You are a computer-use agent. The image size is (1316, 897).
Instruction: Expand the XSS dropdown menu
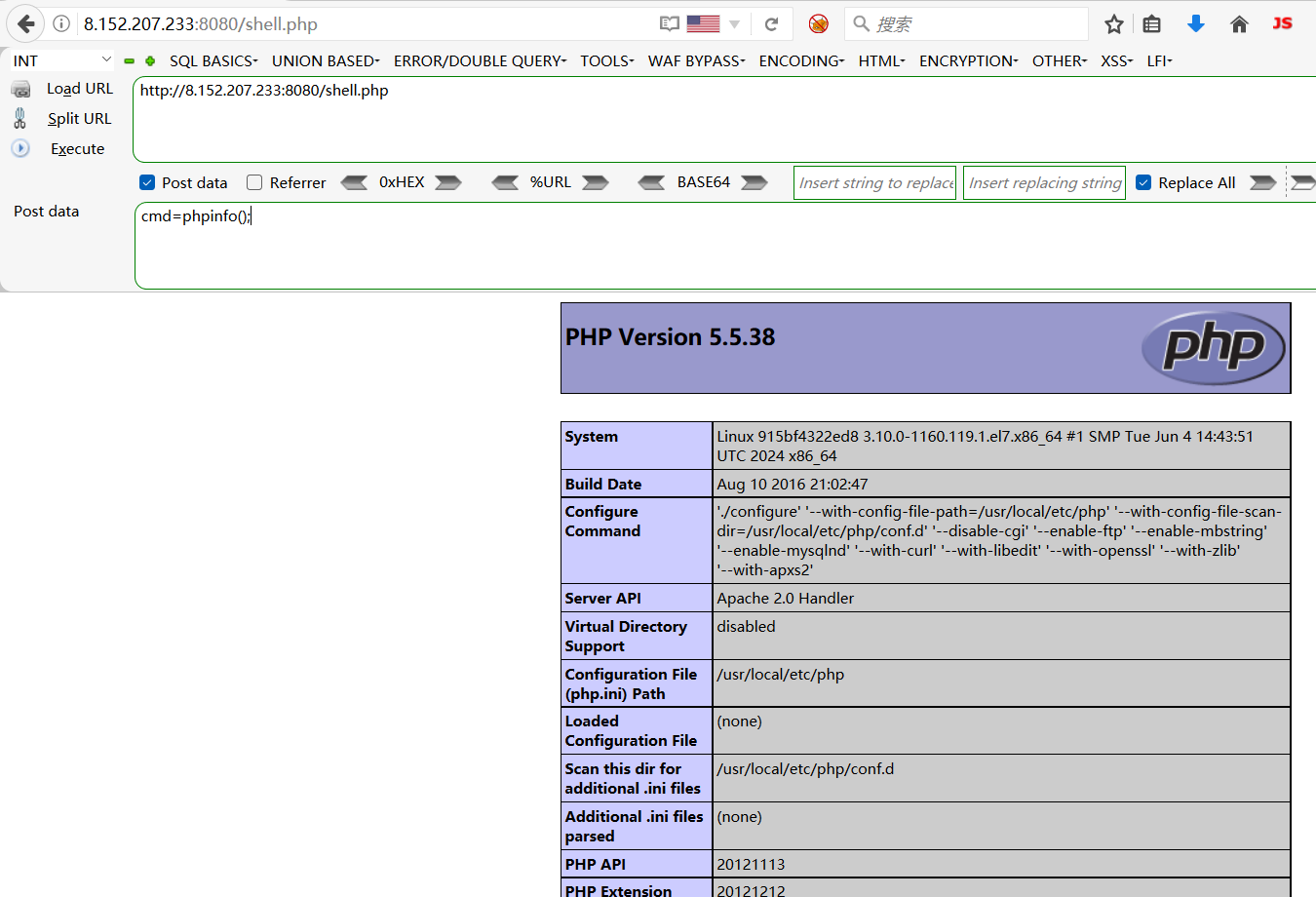(x=1116, y=60)
